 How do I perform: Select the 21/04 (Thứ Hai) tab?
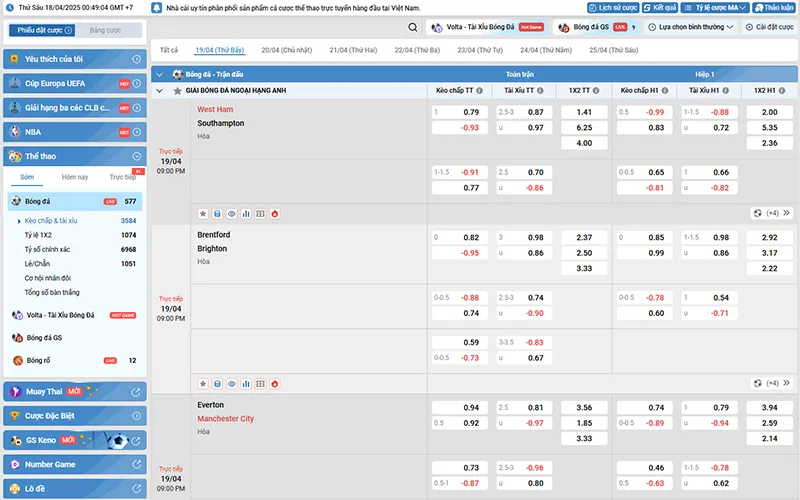pyautogui.click(x=353, y=50)
